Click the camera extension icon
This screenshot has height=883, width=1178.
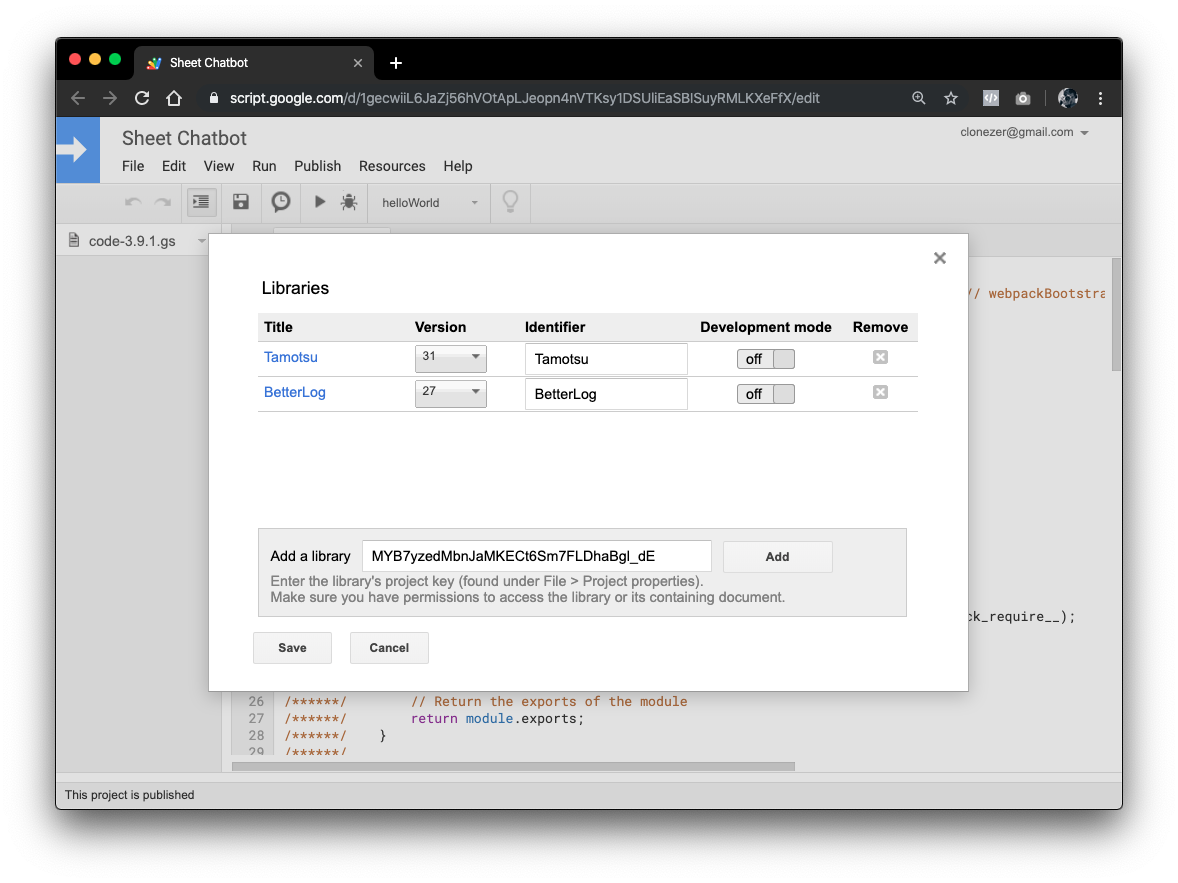(1022, 98)
